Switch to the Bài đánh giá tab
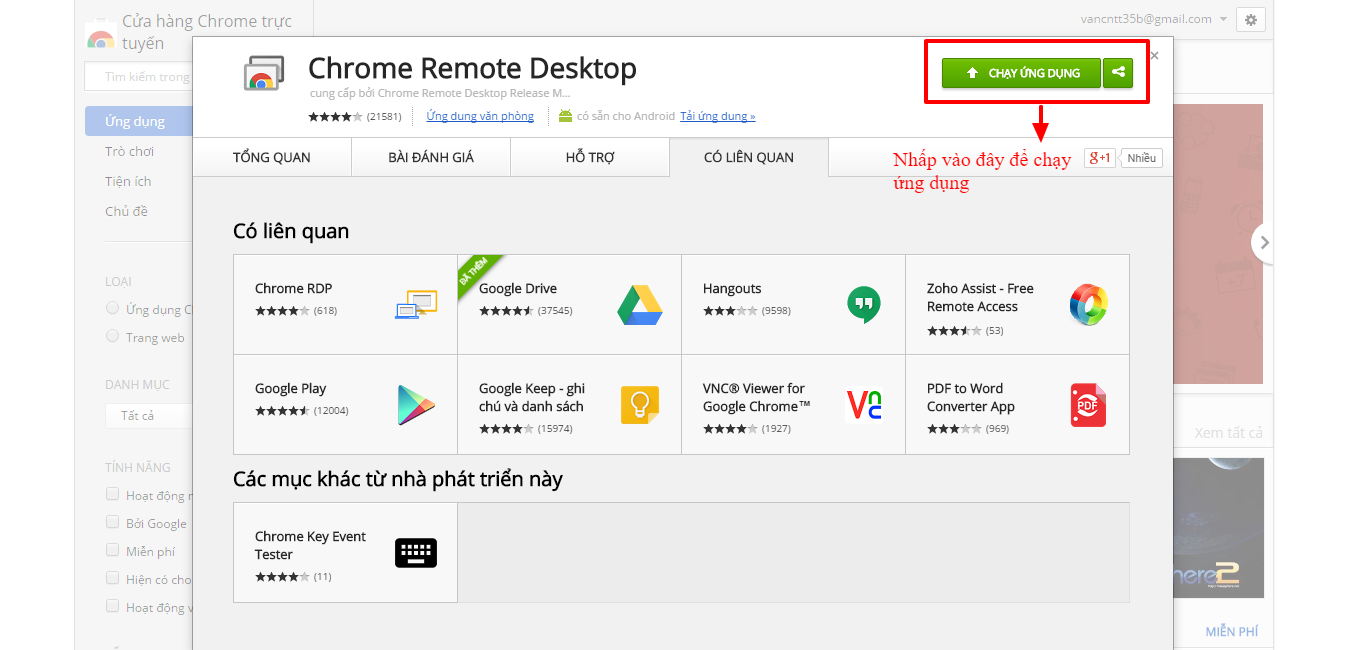Image resolution: width=1349 pixels, height=650 pixels. click(x=431, y=157)
